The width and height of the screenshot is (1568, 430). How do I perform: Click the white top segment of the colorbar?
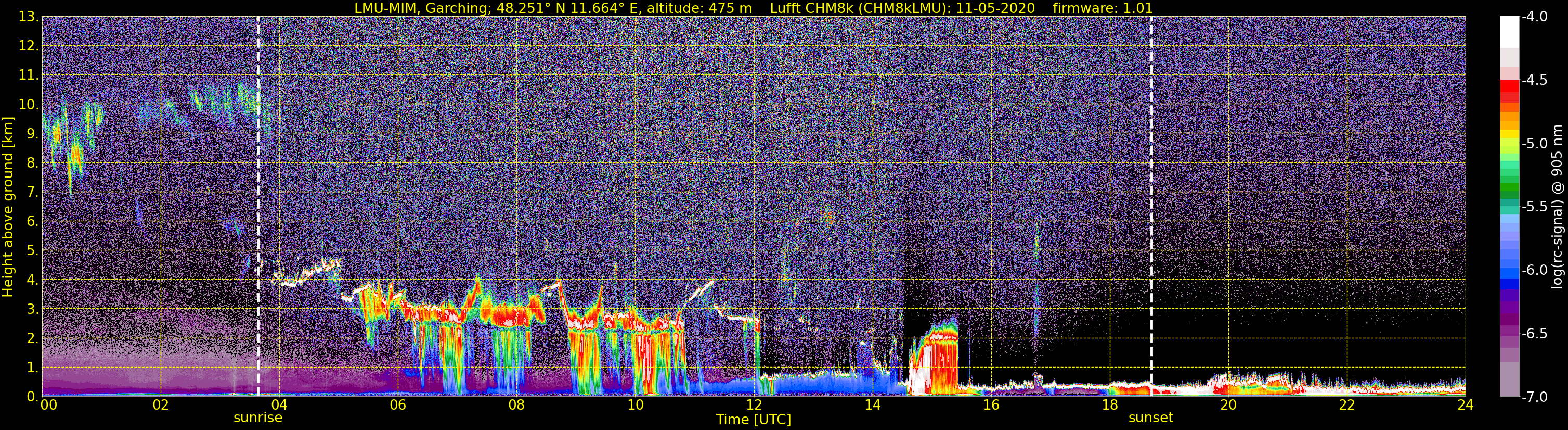pyautogui.click(x=1509, y=32)
